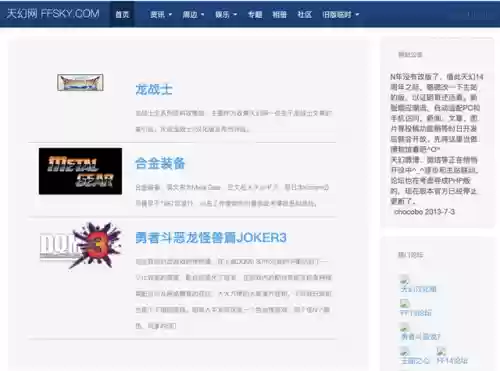Expand the 旧版临时 dropdown menu

click(x=340, y=14)
